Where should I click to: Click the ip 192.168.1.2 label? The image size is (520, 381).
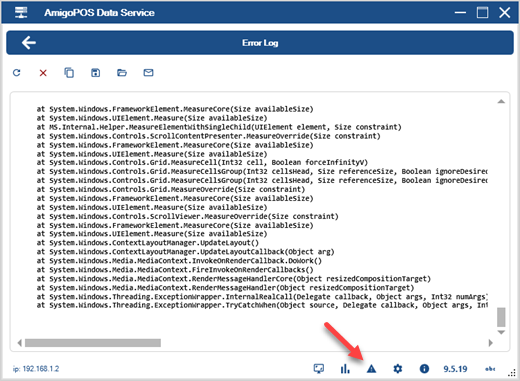pos(36,369)
